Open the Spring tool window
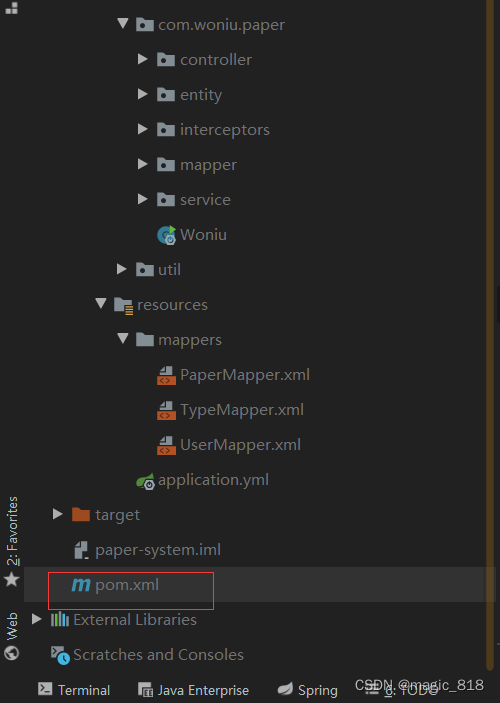The width and height of the screenshot is (500, 703). (307, 690)
